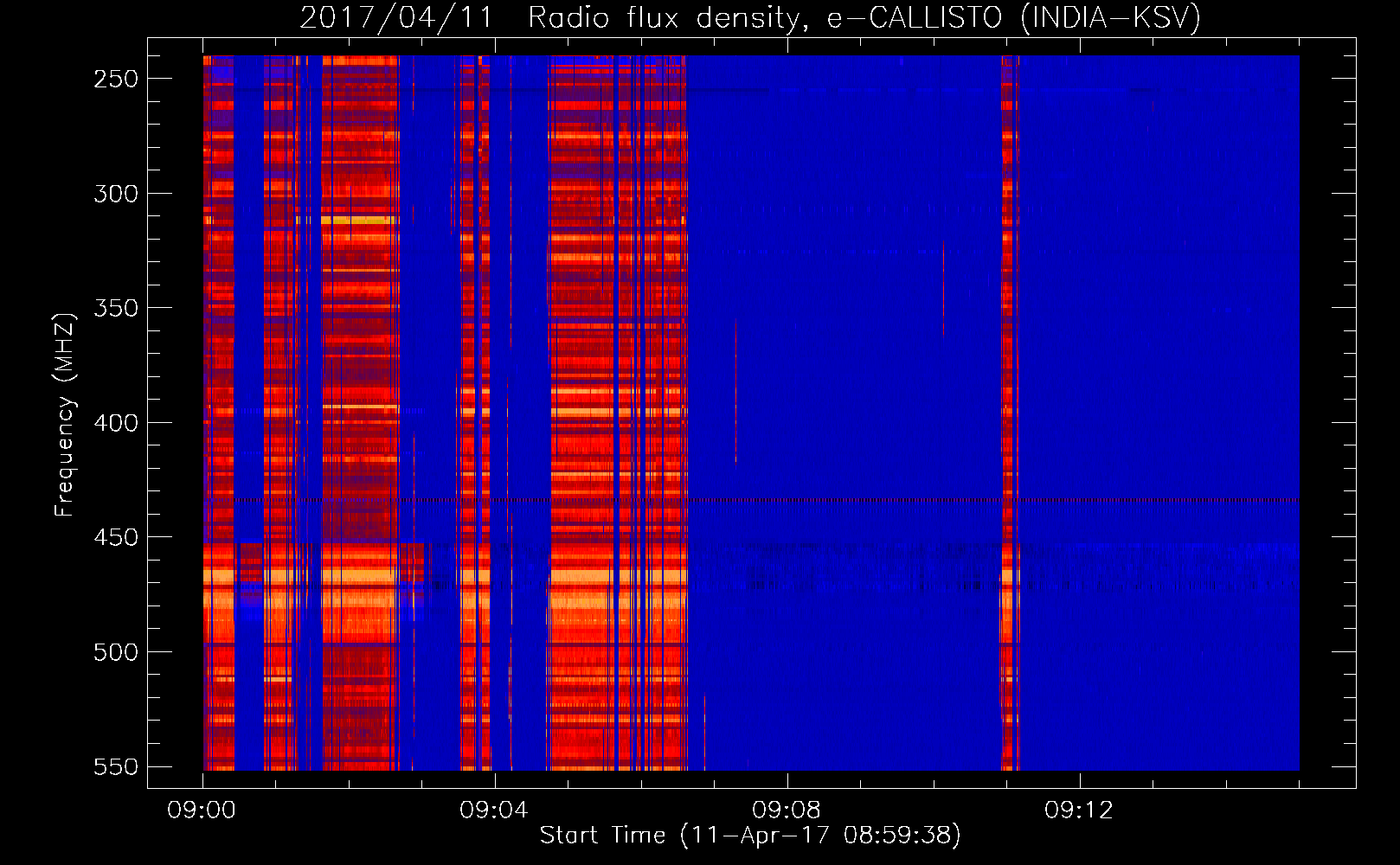This screenshot has height=865, width=1400.
Task: Click the 09:08 time tick label
Action: click(787, 811)
